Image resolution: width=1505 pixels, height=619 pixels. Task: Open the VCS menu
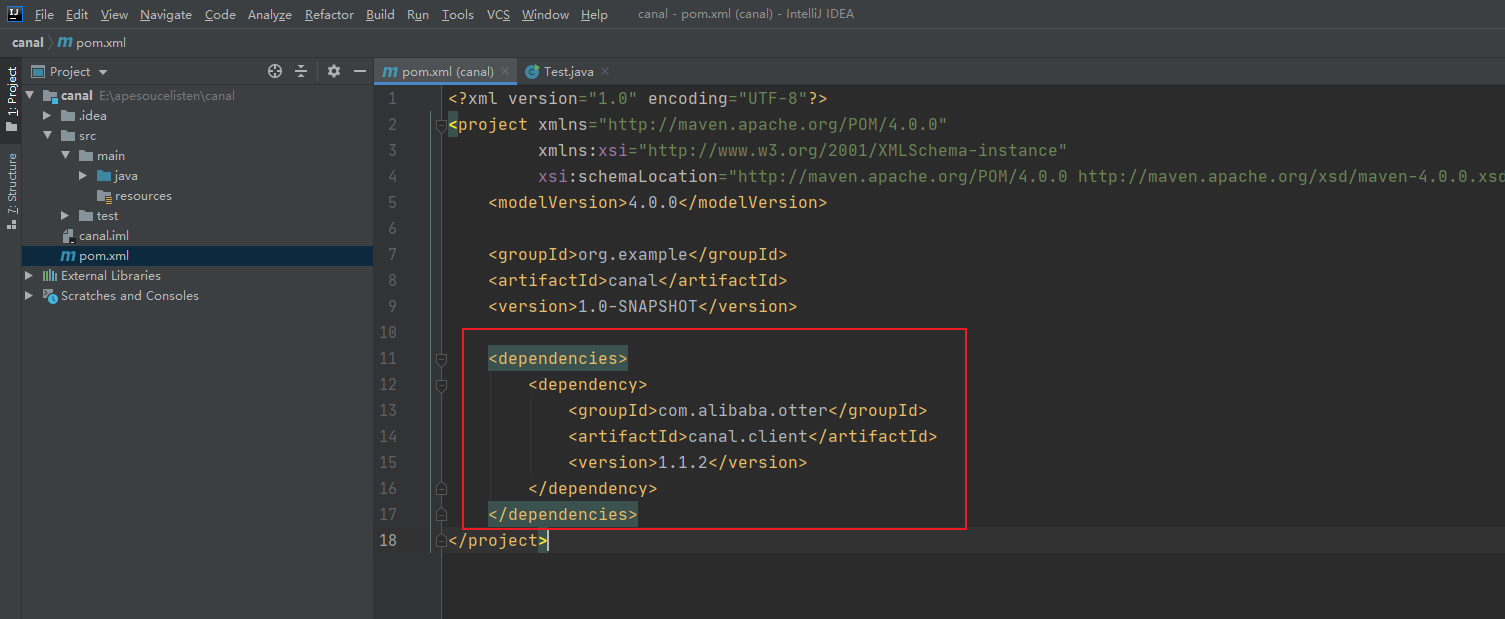498,15
